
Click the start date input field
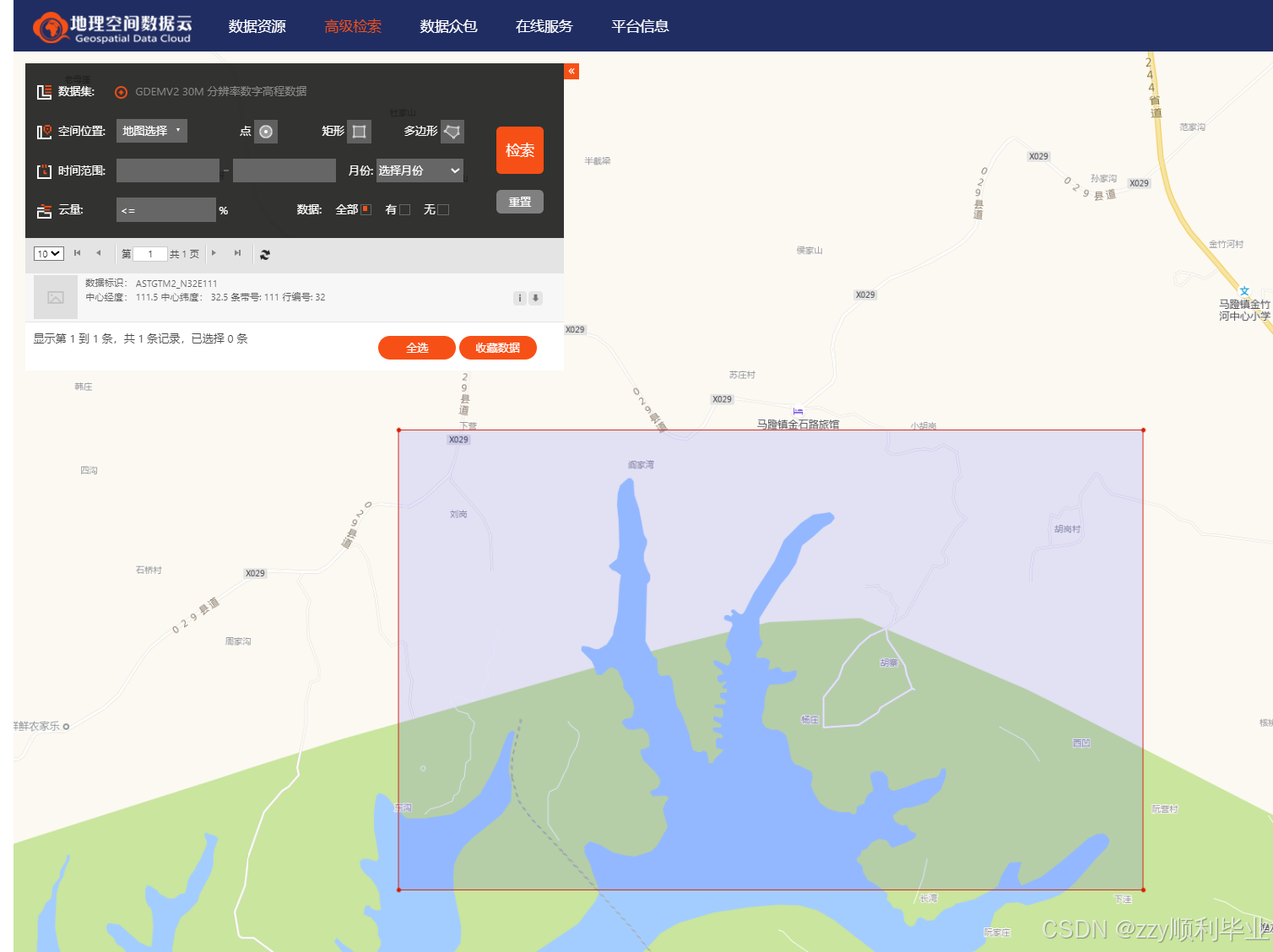[x=168, y=170]
